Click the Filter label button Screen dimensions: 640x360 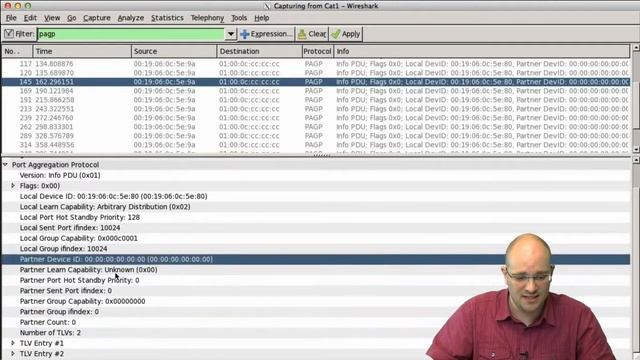coord(19,34)
